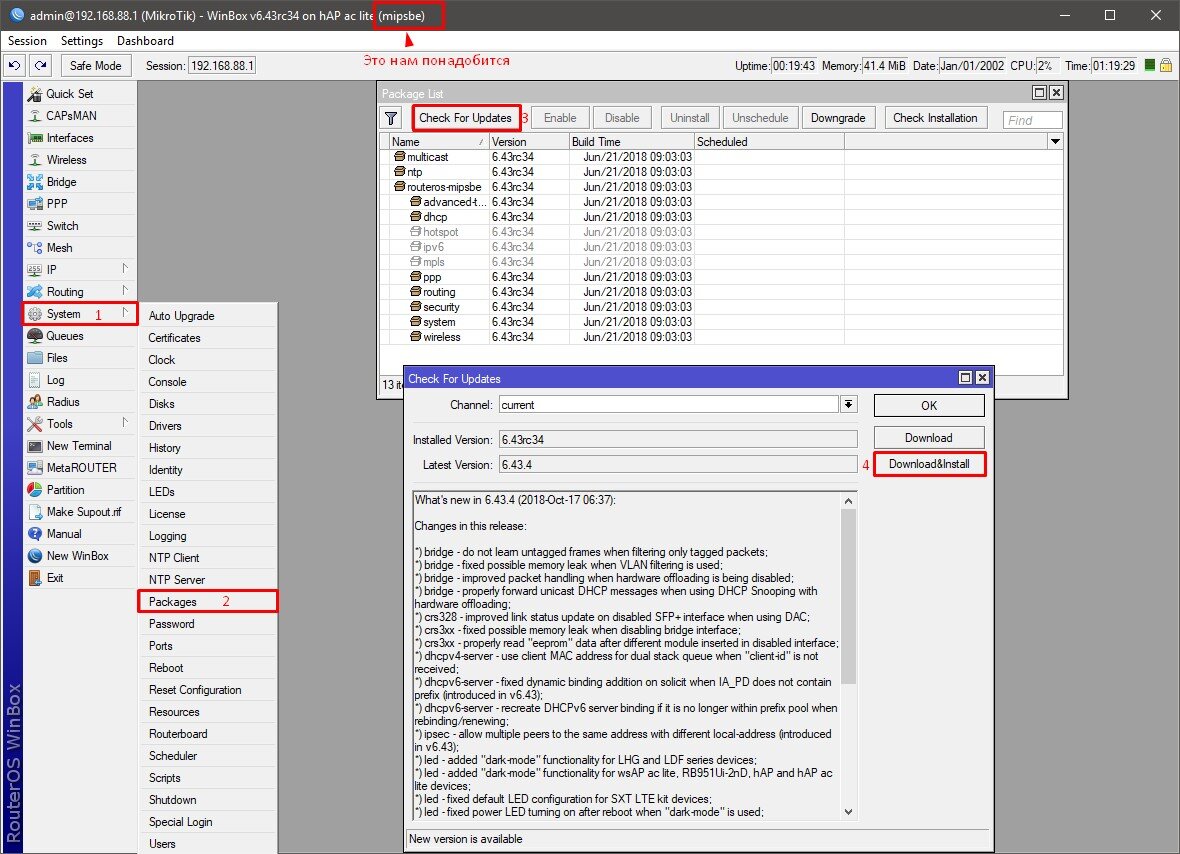Image resolution: width=1180 pixels, height=854 pixels.
Task: Open the Wireless section
Action: click(x=66, y=160)
